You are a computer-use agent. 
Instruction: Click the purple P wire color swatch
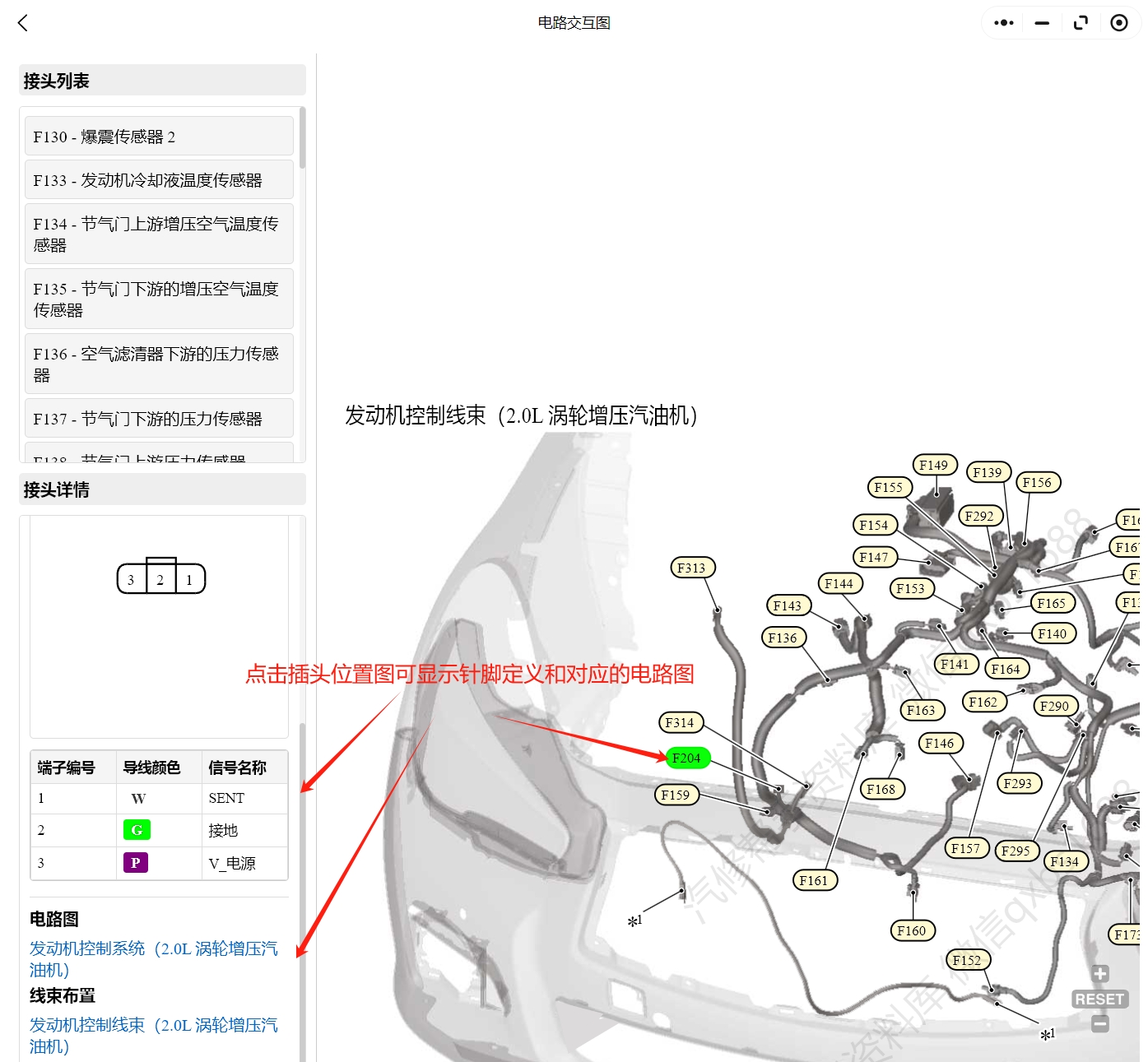(x=136, y=863)
